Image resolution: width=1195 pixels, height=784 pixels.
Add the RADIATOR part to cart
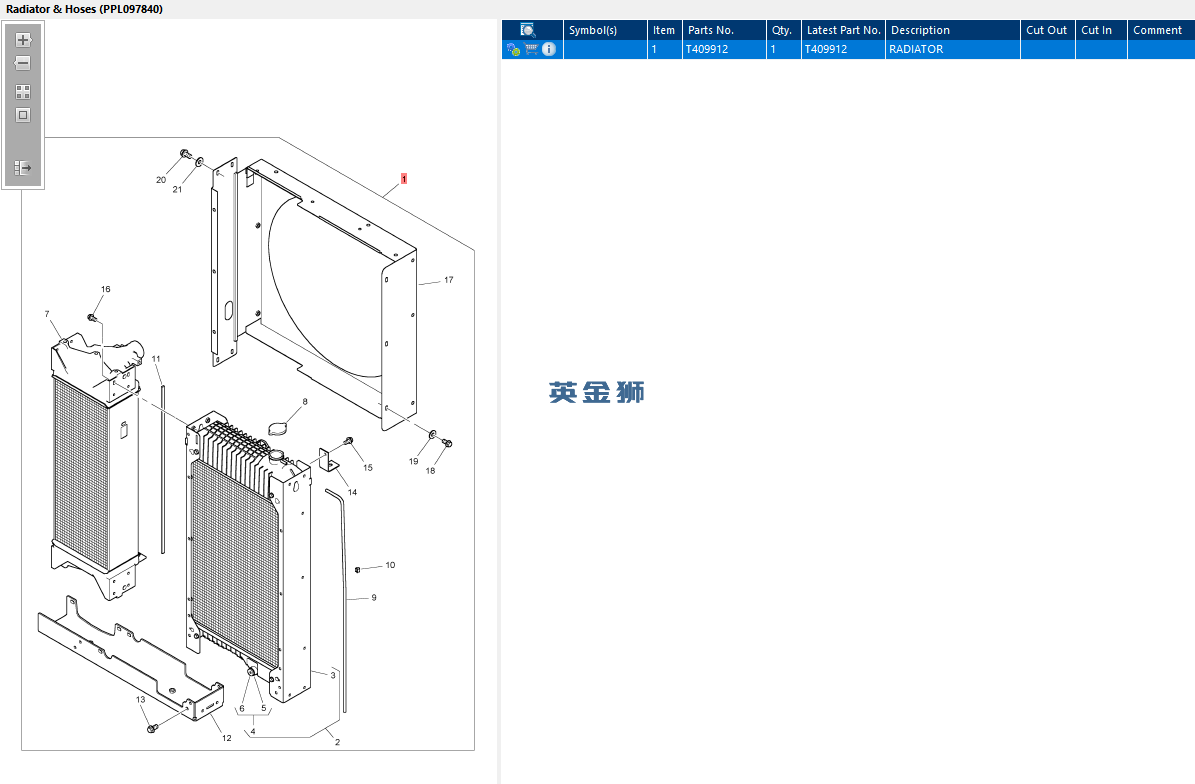coord(531,49)
